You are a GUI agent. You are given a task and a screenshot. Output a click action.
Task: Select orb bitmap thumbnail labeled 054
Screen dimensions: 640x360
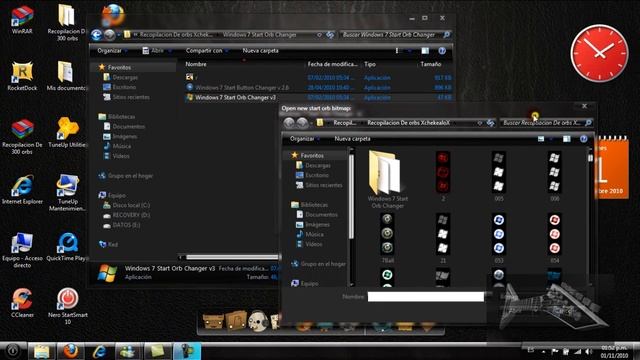point(554,238)
